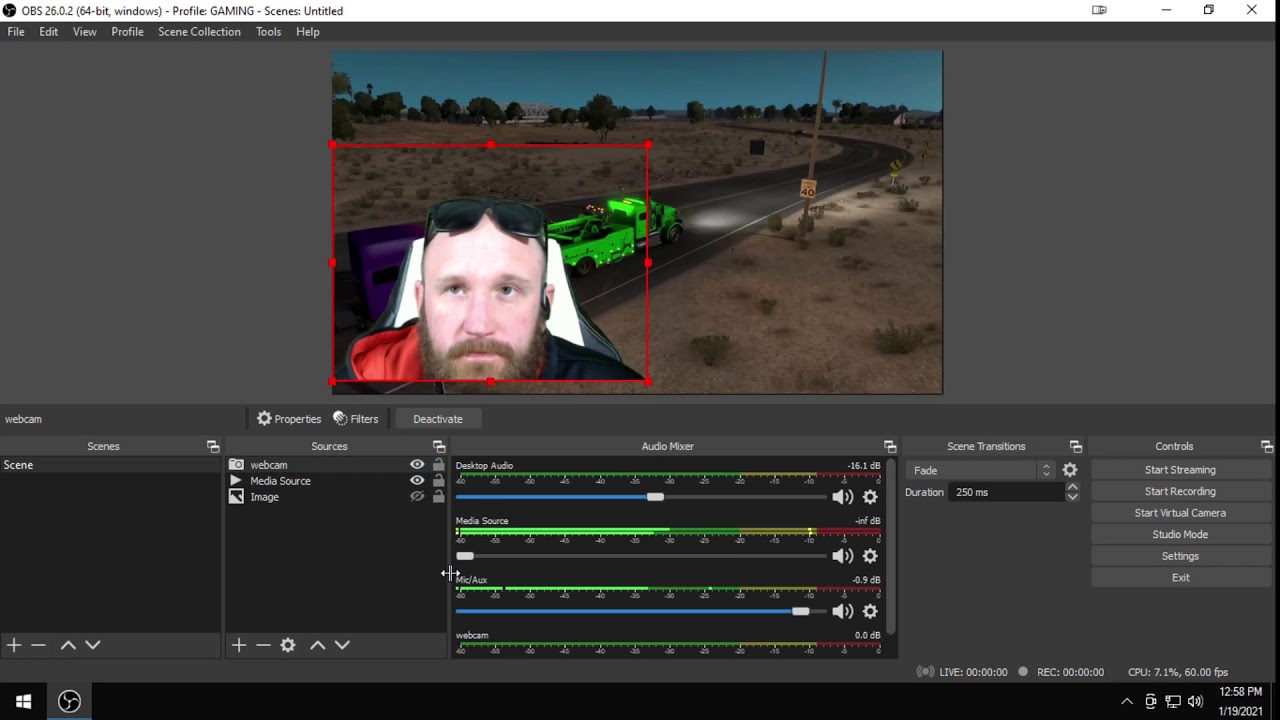Viewport: 1280px width, 720px height.
Task: Click Media Source volume slider handle
Action: (x=465, y=556)
